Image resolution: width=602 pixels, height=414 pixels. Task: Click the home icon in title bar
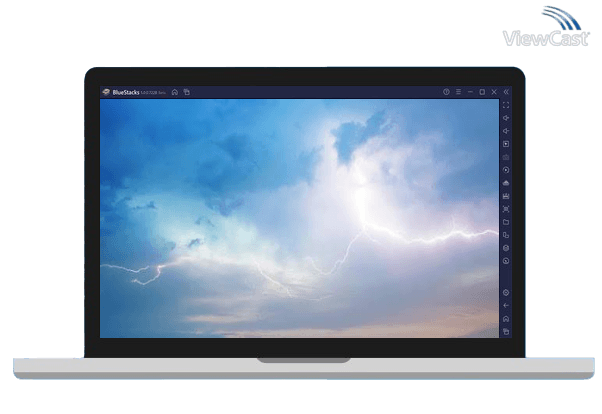[175, 92]
